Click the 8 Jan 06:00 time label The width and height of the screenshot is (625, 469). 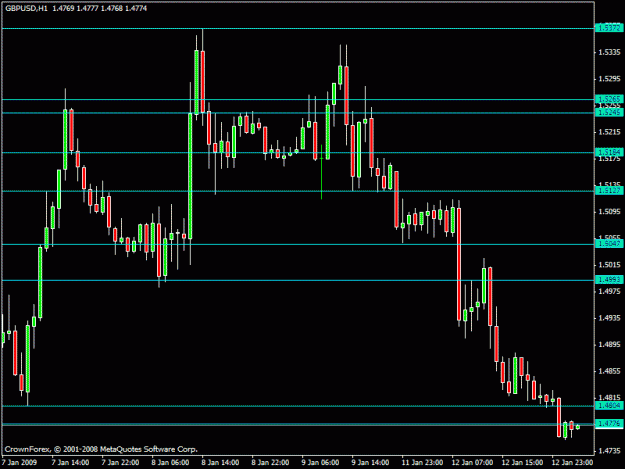170,463
